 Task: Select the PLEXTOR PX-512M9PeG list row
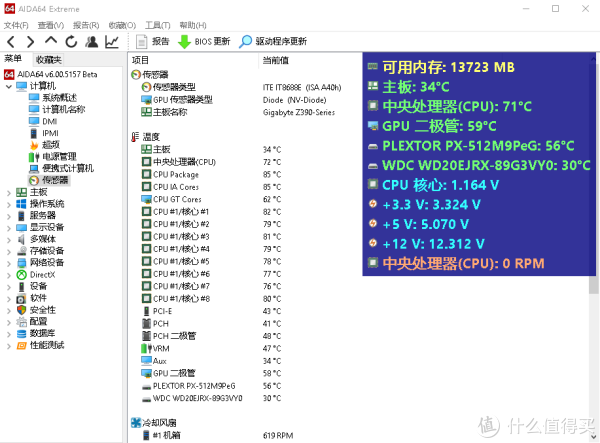click(212, 386)
